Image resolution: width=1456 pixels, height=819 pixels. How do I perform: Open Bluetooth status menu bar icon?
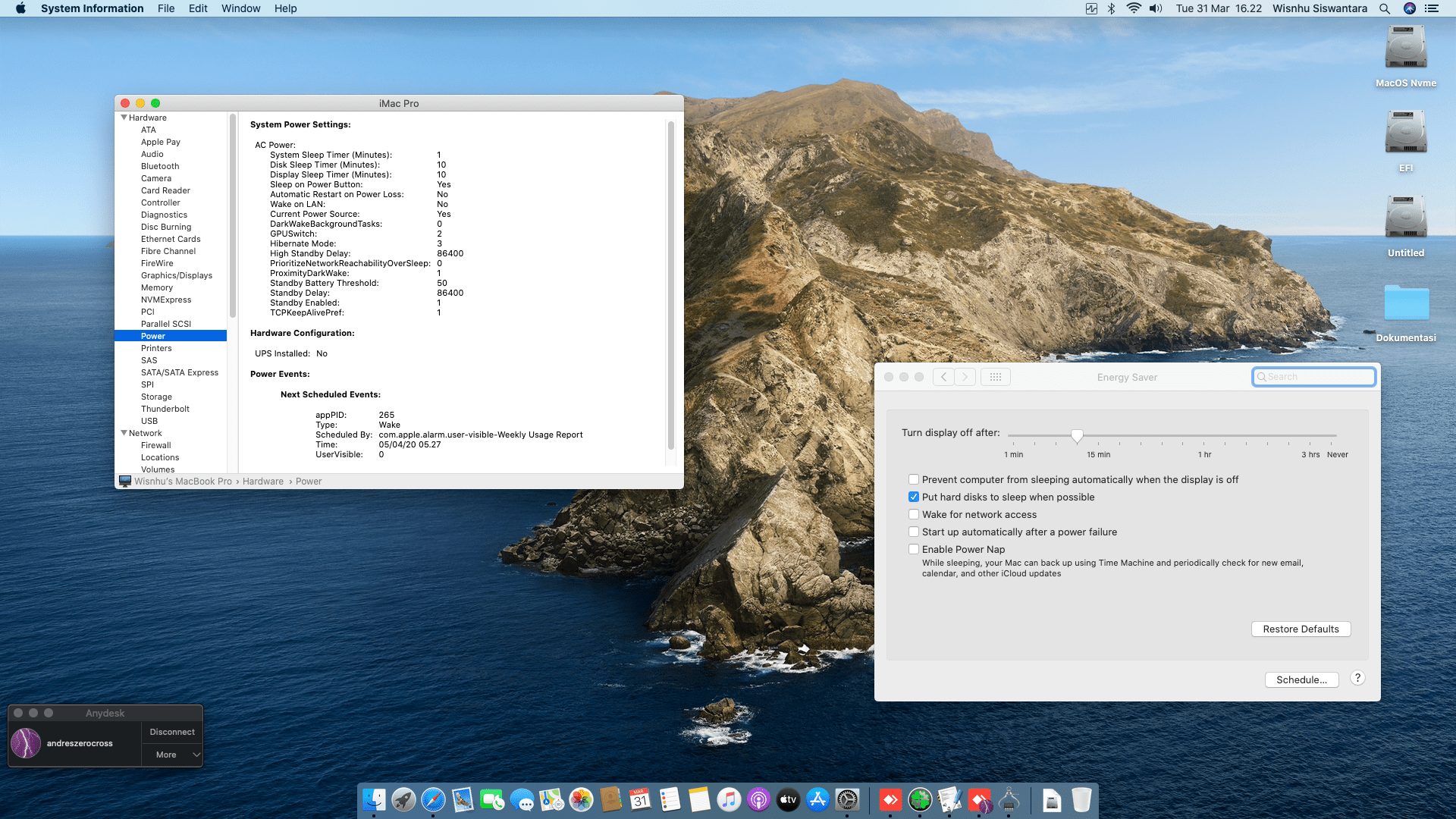click(x=1111, y=8)
